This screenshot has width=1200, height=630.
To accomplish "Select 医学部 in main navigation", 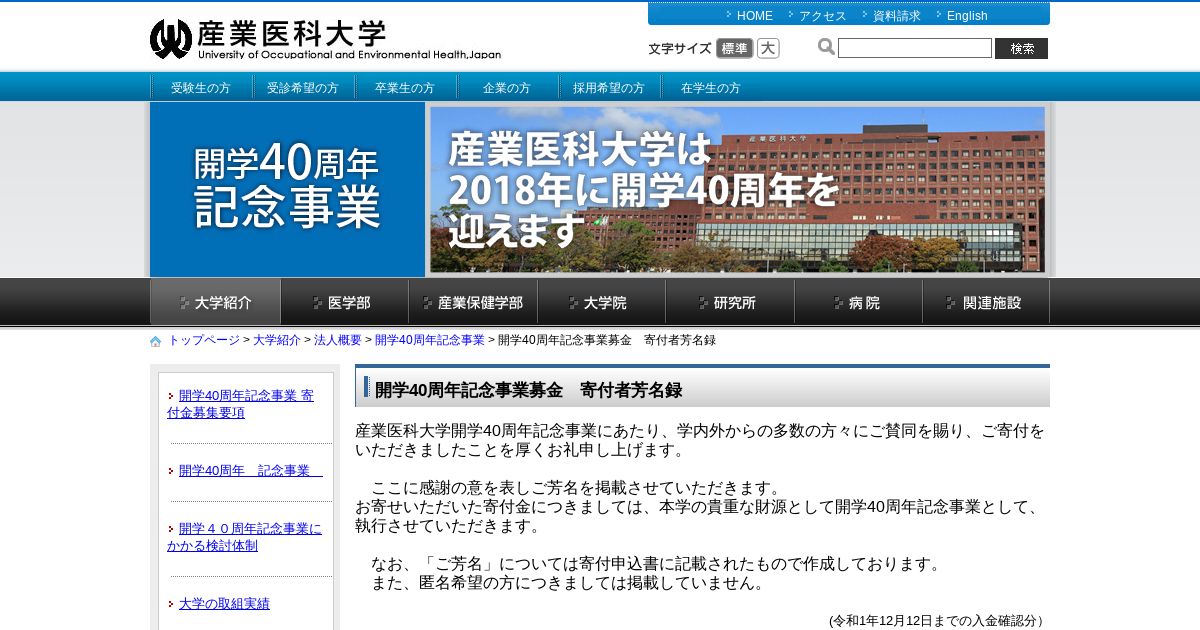I will [344, 302].
